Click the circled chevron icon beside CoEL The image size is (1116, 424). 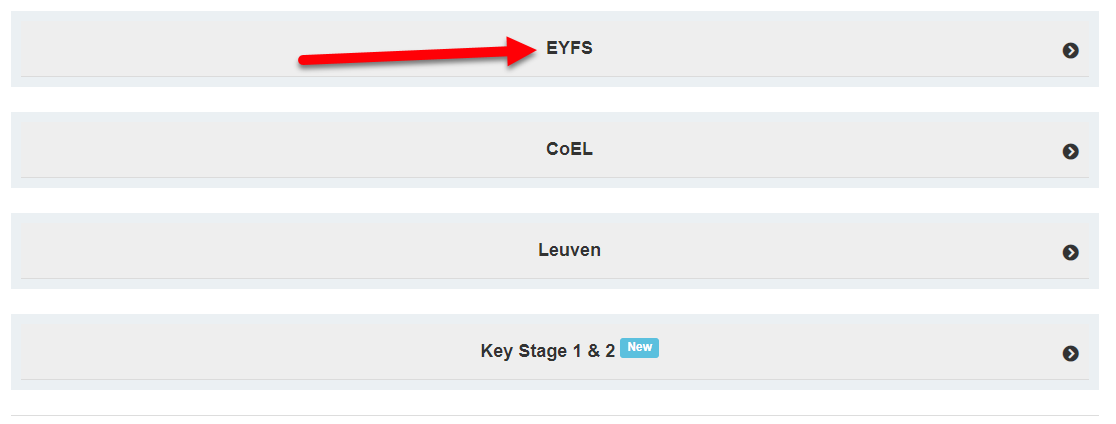tap(1070, 151)
